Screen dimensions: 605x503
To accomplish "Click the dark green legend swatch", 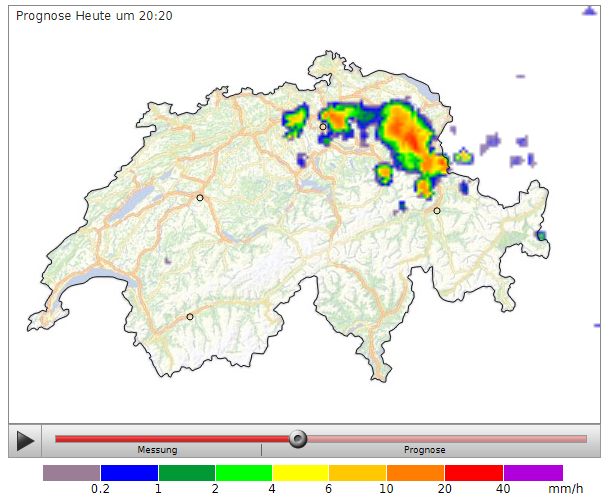I will coord(187,473).
